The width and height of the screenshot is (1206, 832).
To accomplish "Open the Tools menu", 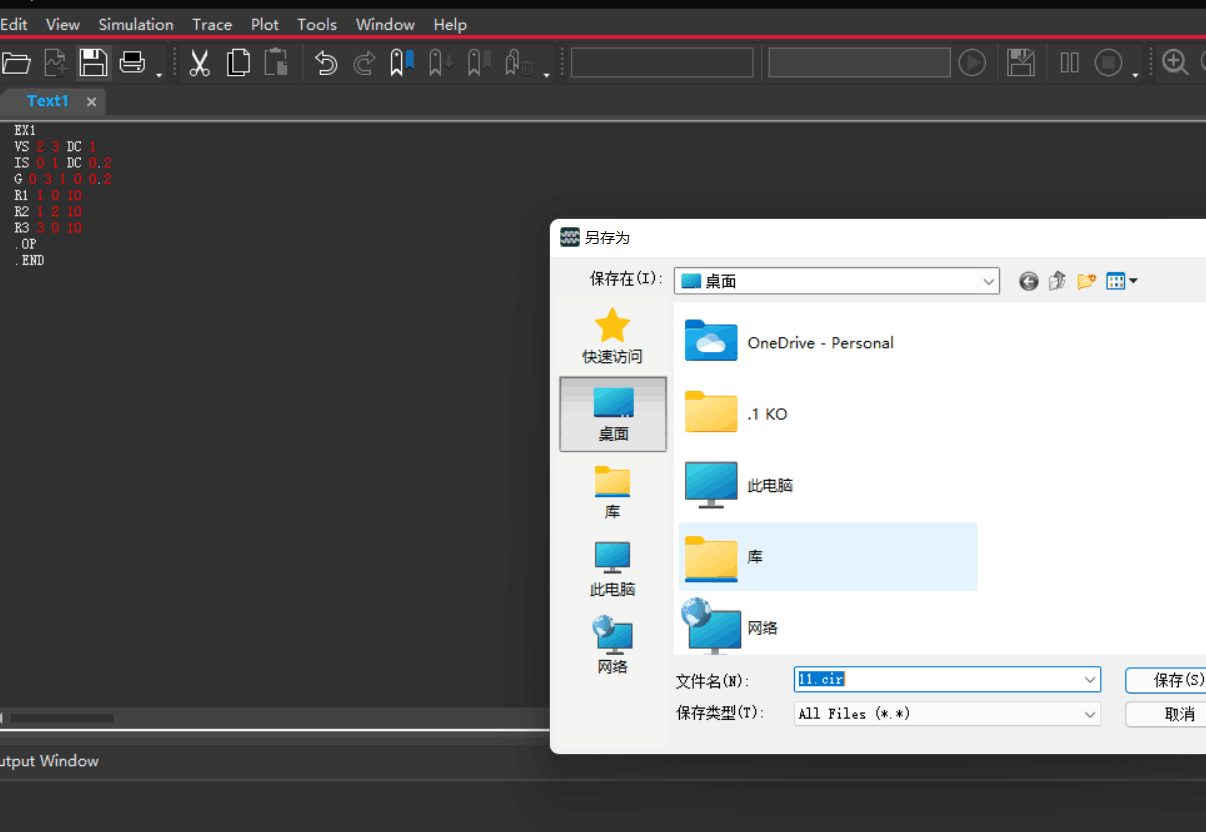I will 317,24.
